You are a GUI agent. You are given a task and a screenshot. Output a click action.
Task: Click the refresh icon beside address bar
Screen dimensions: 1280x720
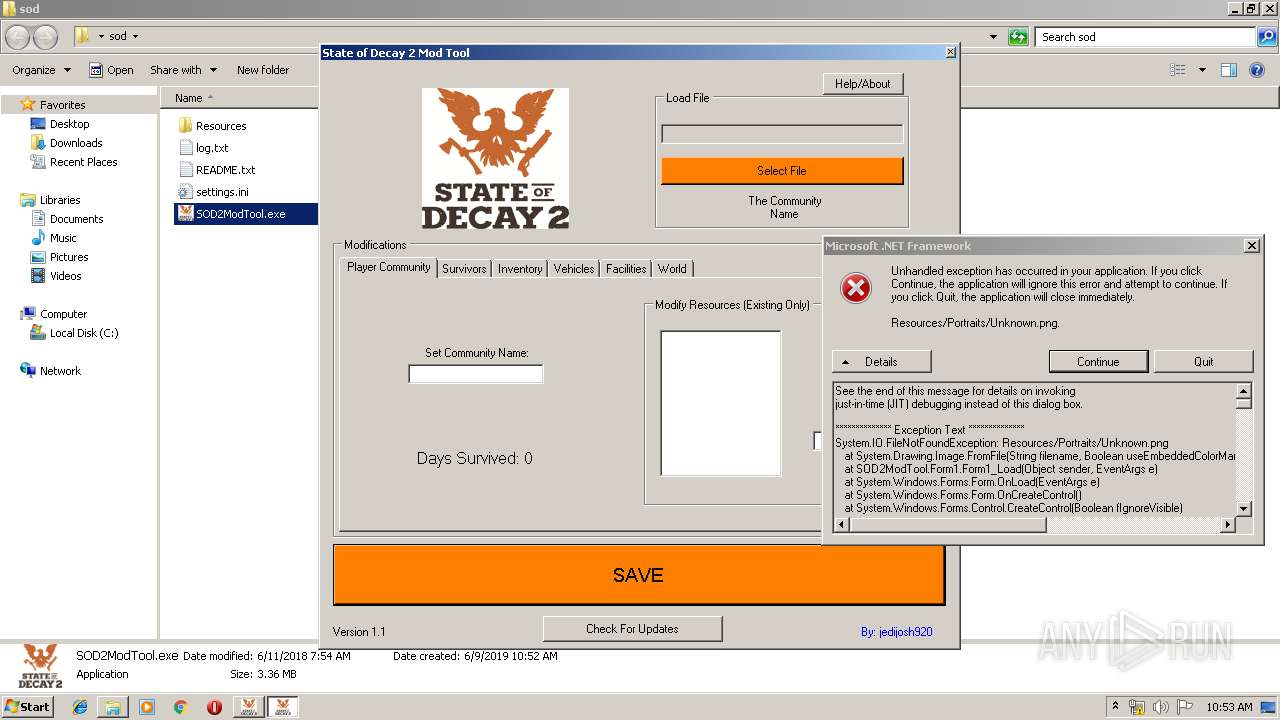point(1018,37)
